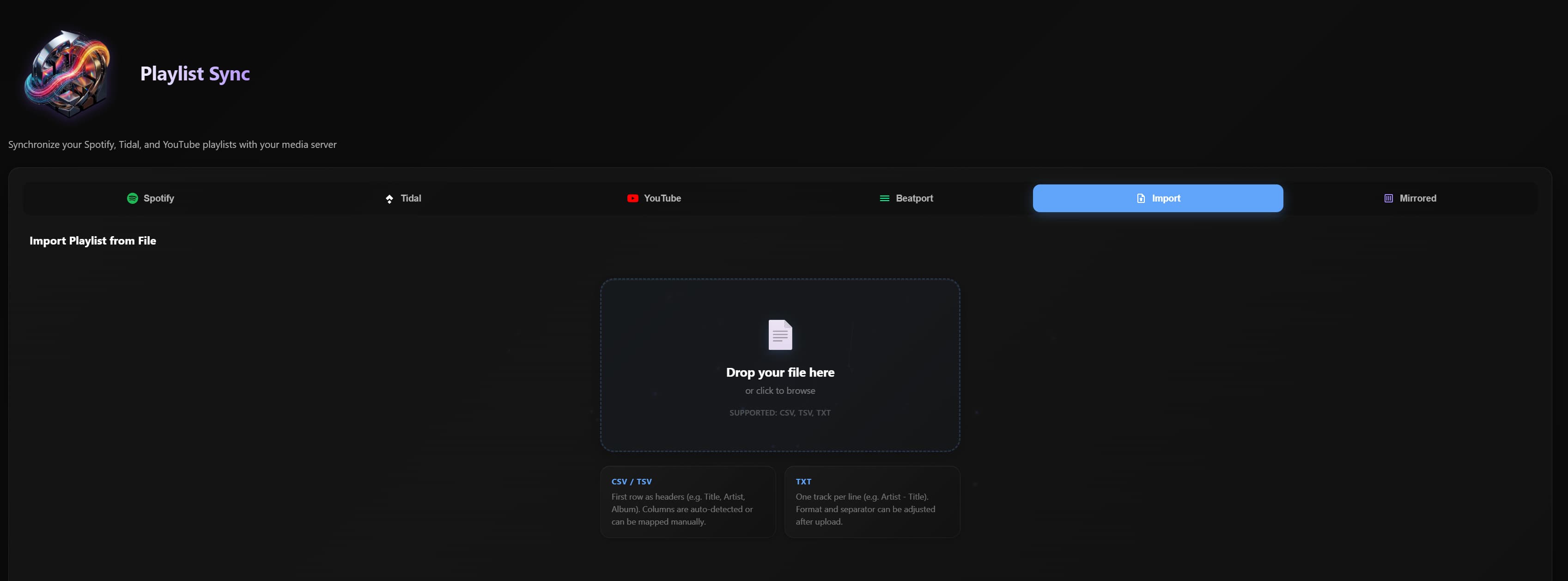Click the colorful Playlist Sync app logo
The width and height of the screenshot is (1568, 581).
coord(67,73)
